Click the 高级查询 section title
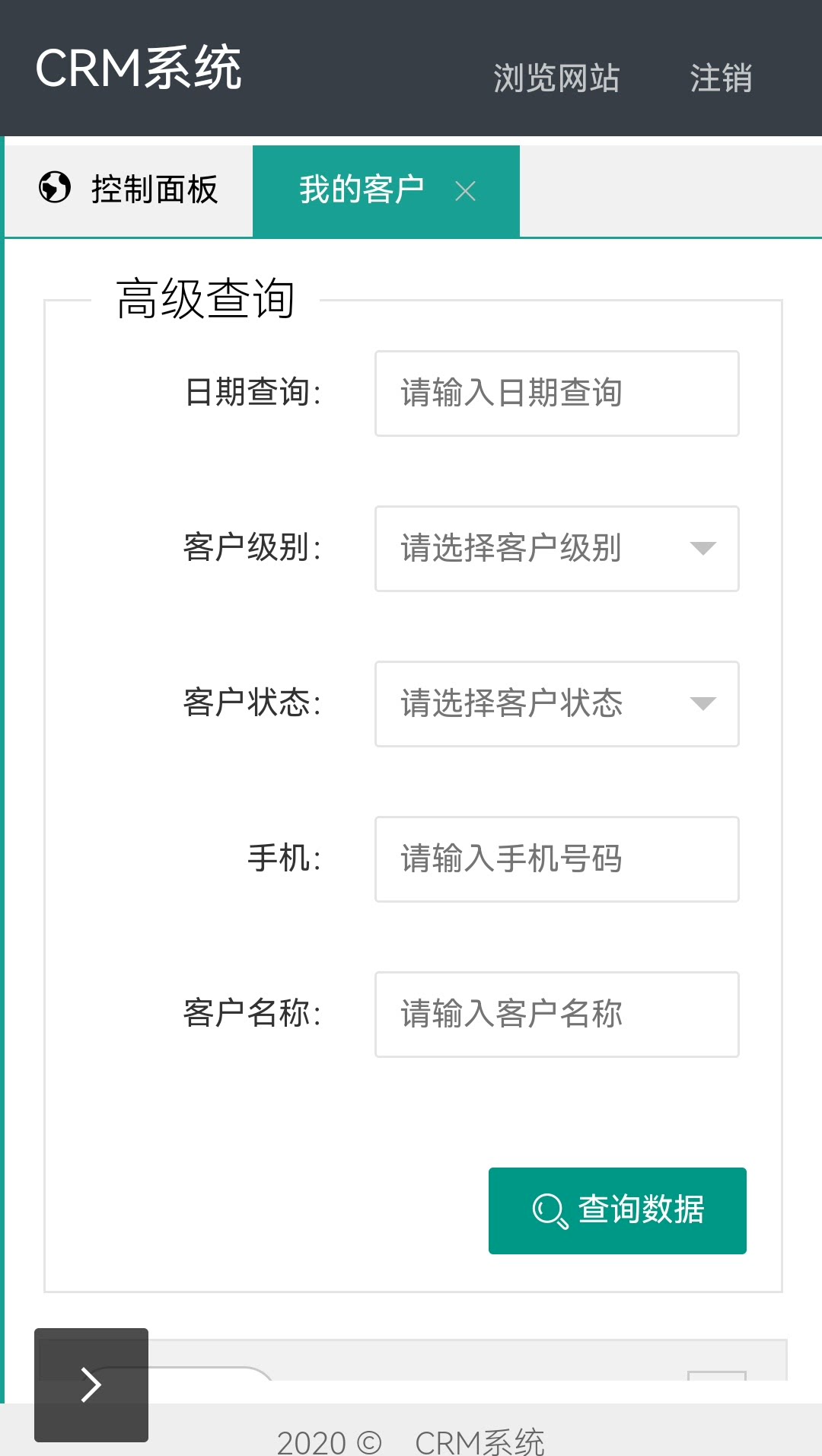 205,299
